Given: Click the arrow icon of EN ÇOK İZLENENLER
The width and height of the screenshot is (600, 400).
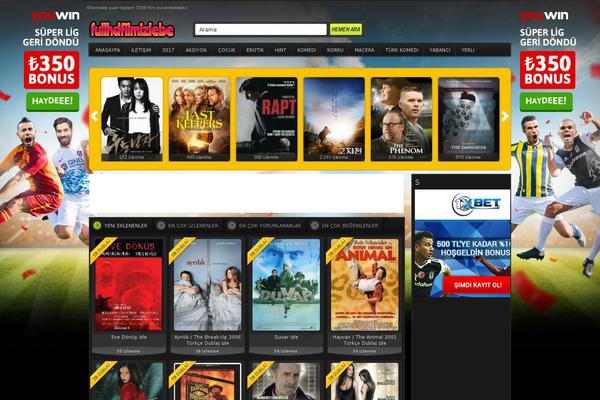Looking at the screenshot, I should coord(161,225).
